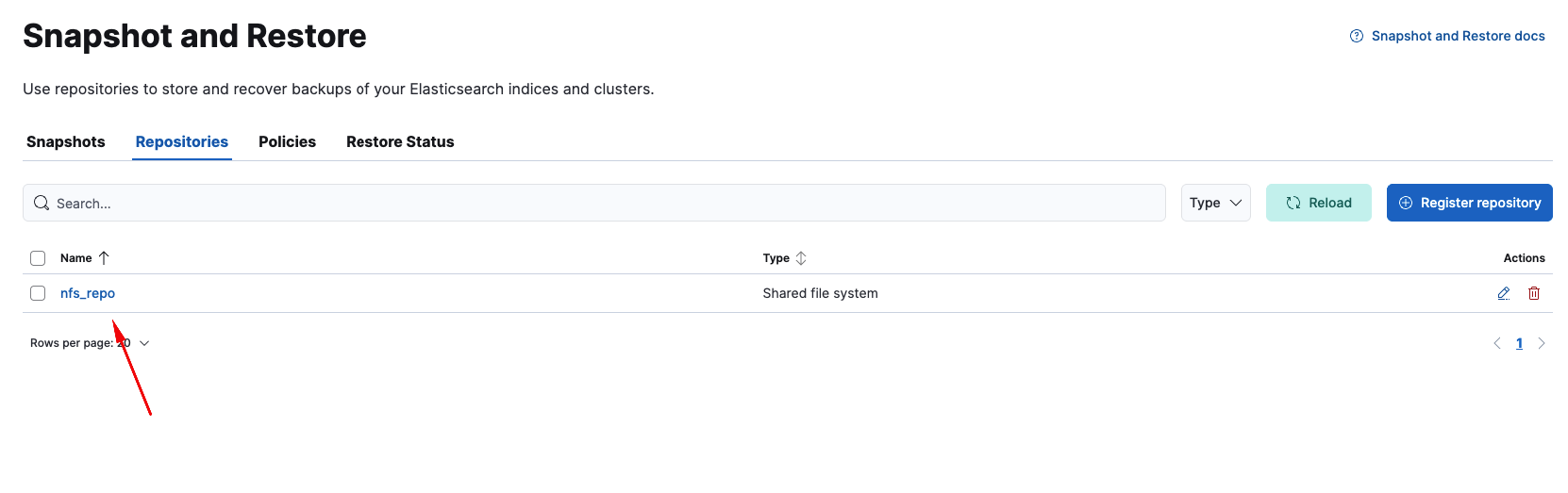Select the Restore Status tab
Image resolution: width=1568 pixels, height=493 pixels.
pos(400,141)
